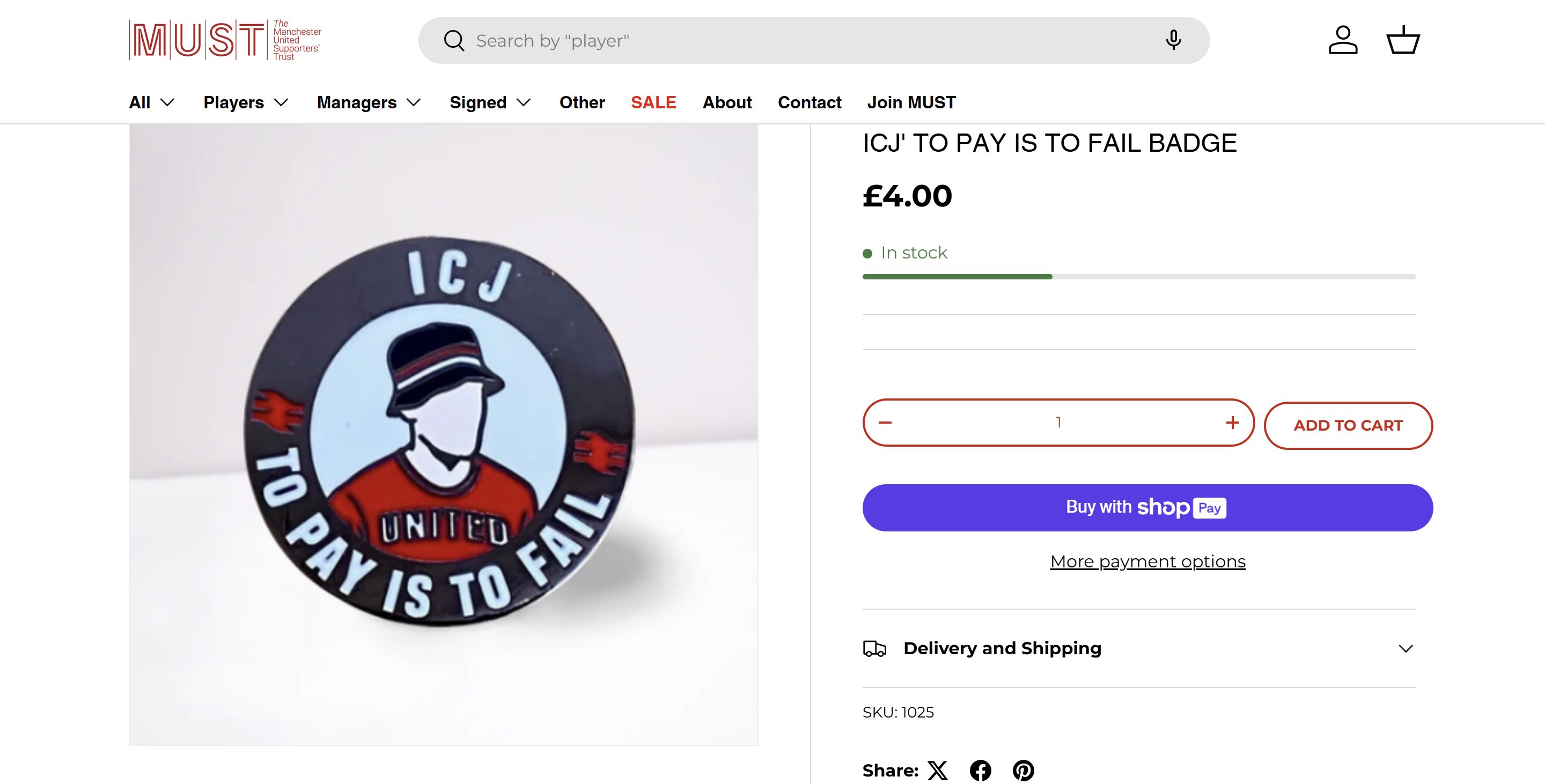Viewport: 1545px width, 784px height.
Task: Open the Managers menu dropdown
Action: point(369,102)
